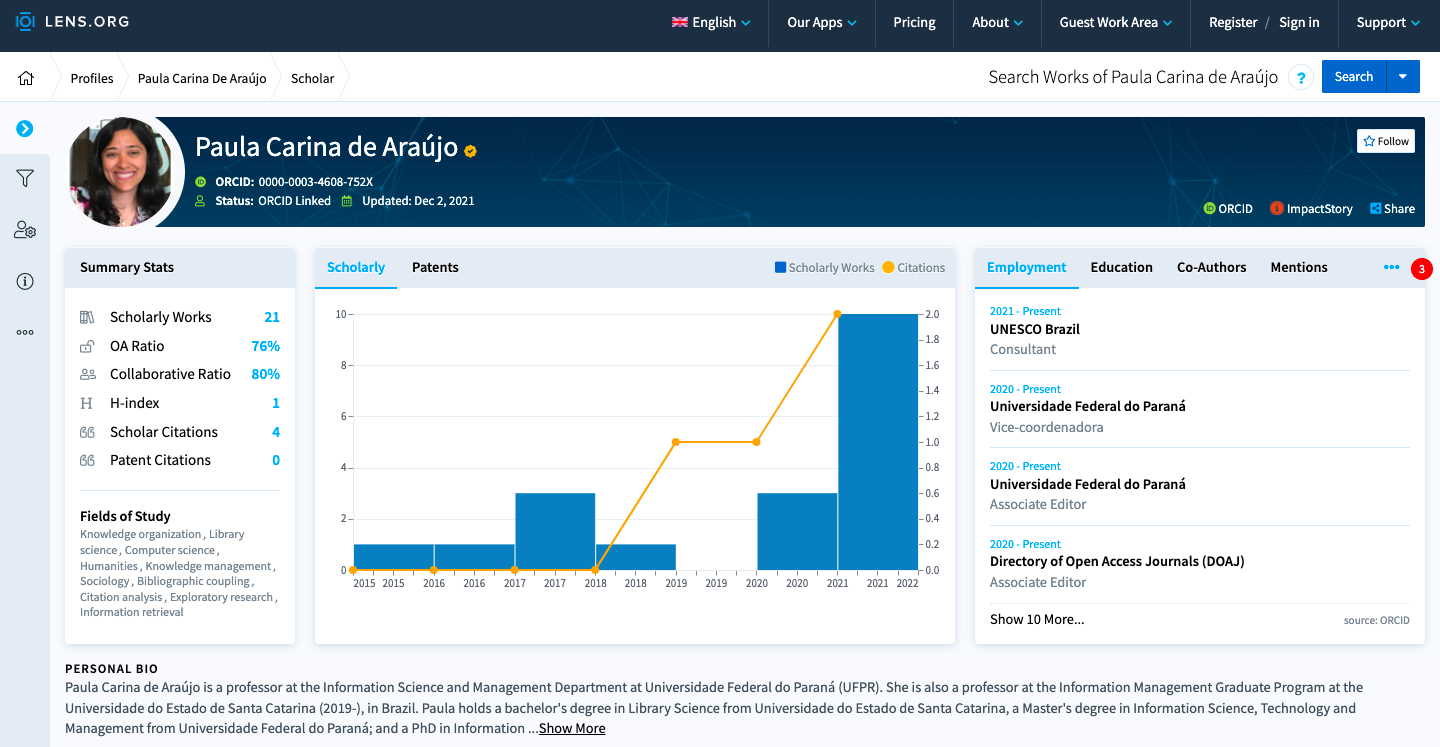1440x747 pixels.
Task: Click the Scholar Citations quote icon
Action: pos(88,432)
